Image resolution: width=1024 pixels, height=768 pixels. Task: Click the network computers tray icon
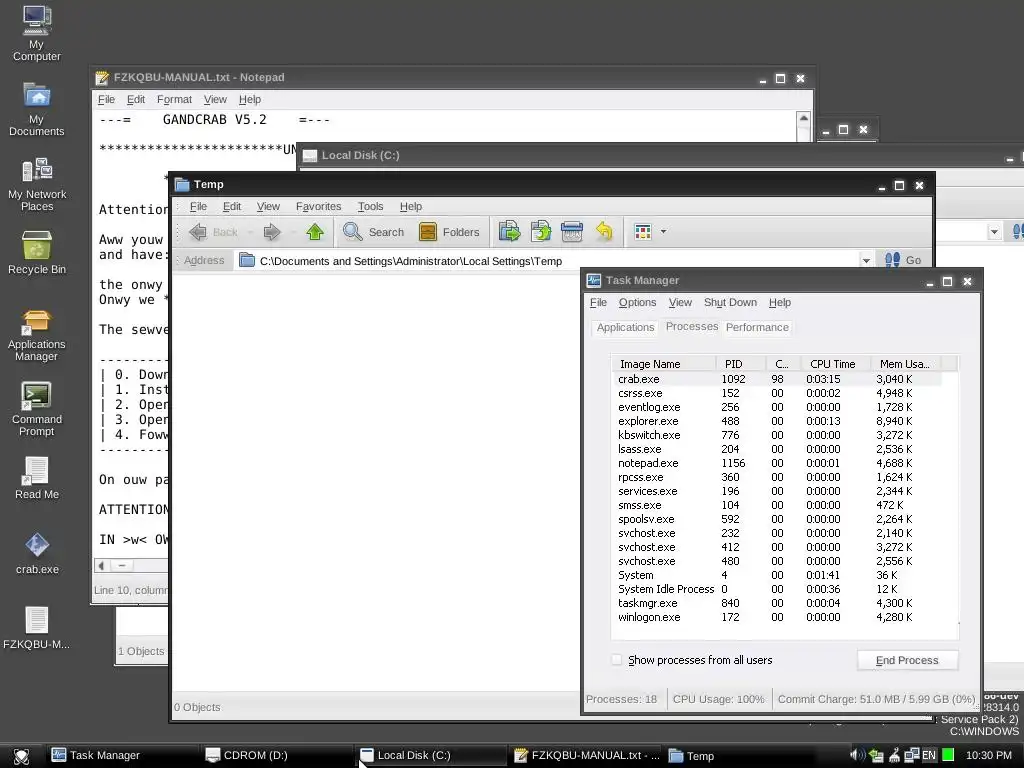pos(912,756)
